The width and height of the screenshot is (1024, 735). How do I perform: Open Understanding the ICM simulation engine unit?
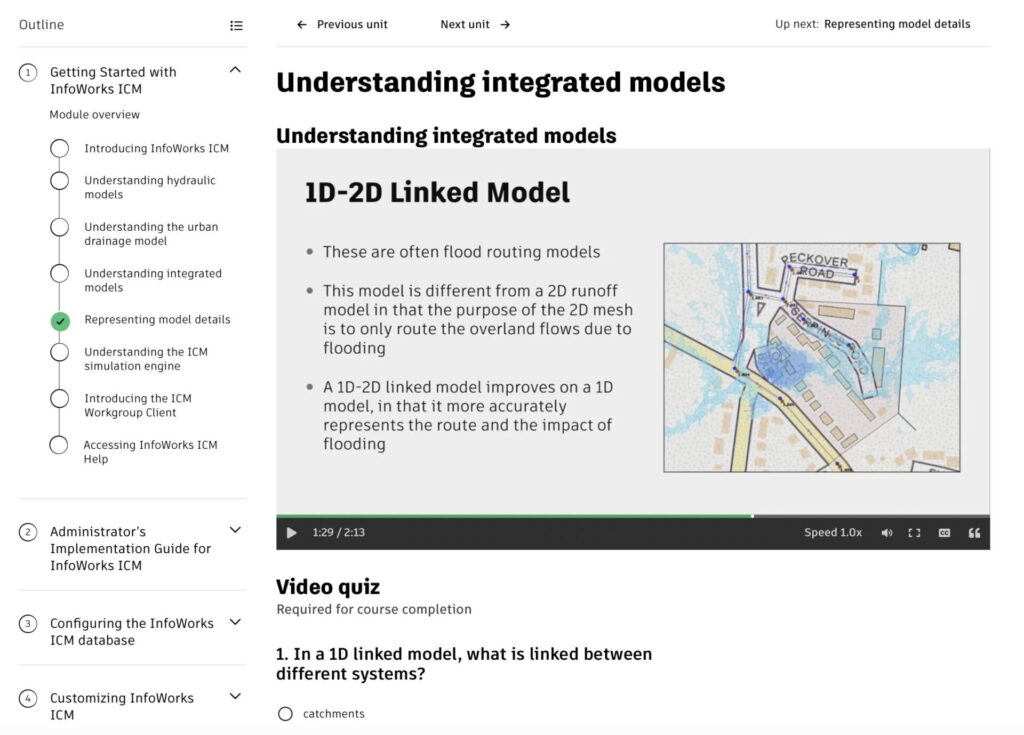tap(146, 359)
